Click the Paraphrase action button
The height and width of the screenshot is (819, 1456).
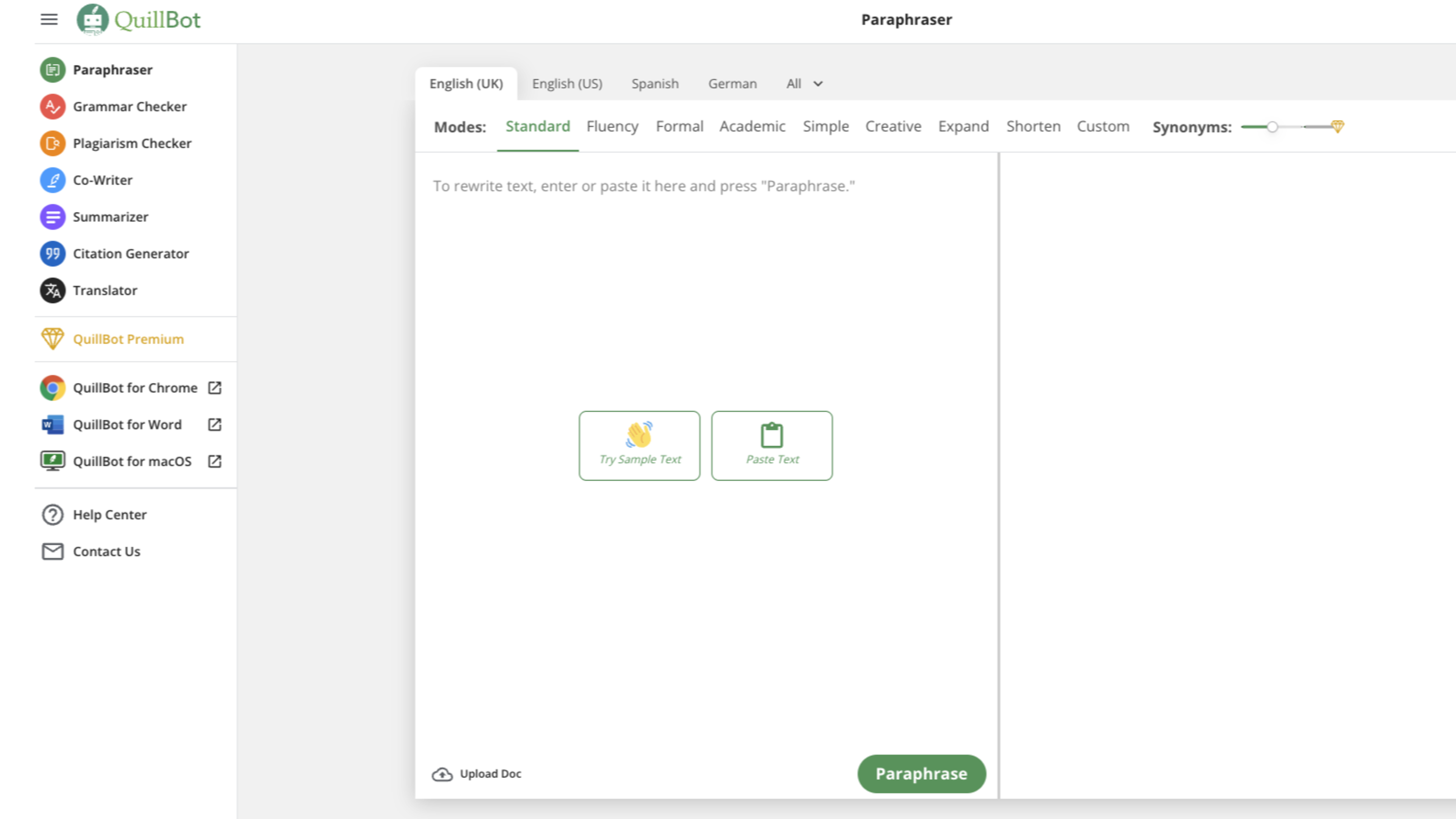tap(921, 773)
